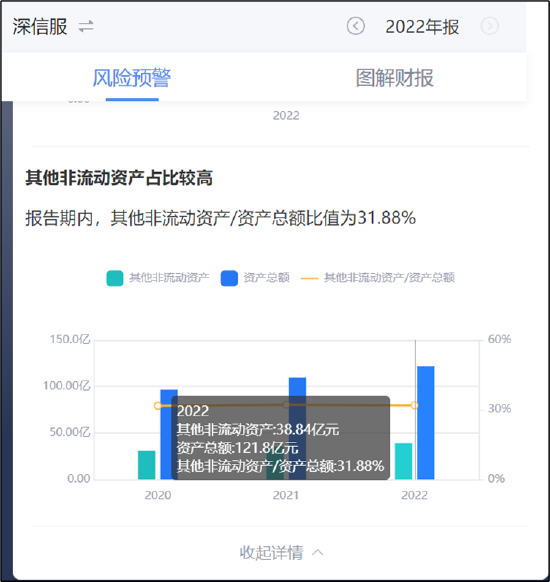Switch company using swap arrows next to 深信服
550x582 pixels.
[x=86, y=26]
